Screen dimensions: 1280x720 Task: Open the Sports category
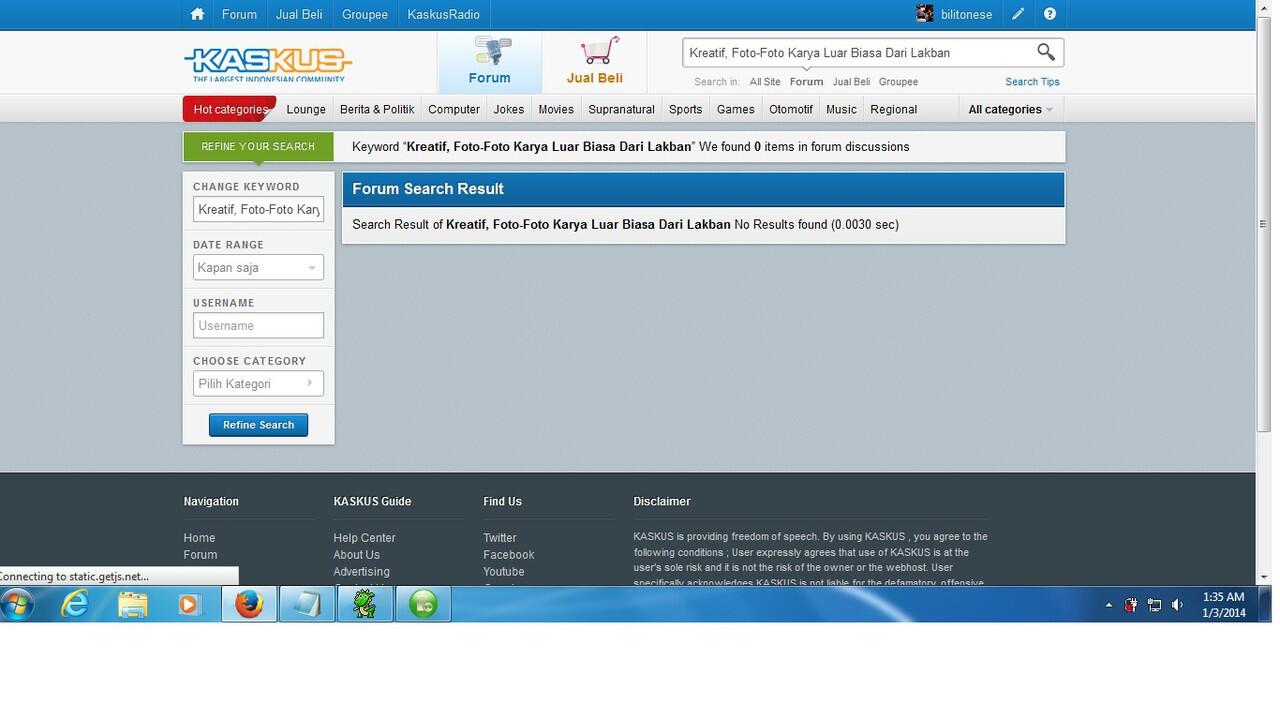686,109
